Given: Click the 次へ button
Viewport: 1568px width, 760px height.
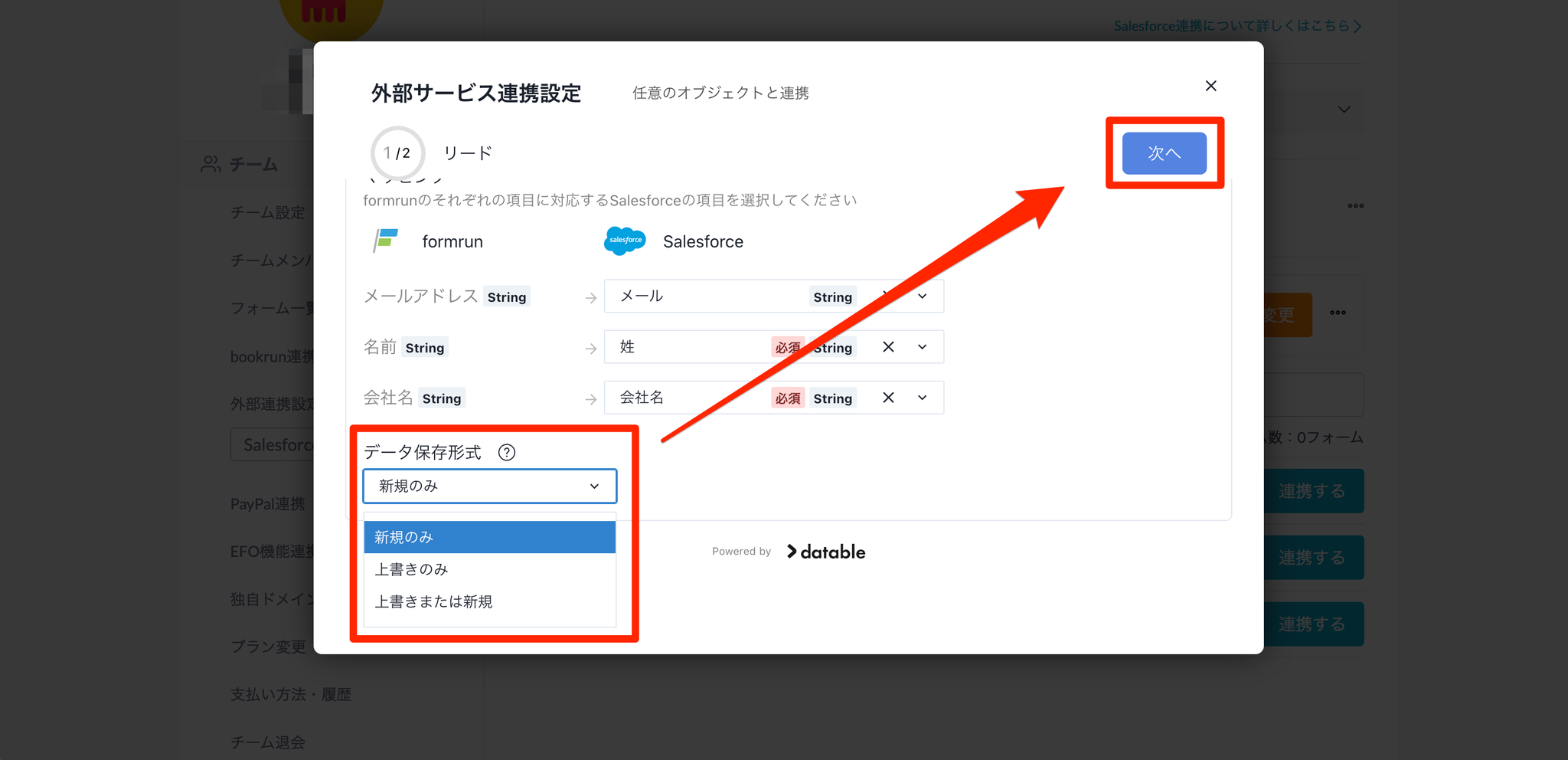Looking at the screenshot, I should point(1164,153).
